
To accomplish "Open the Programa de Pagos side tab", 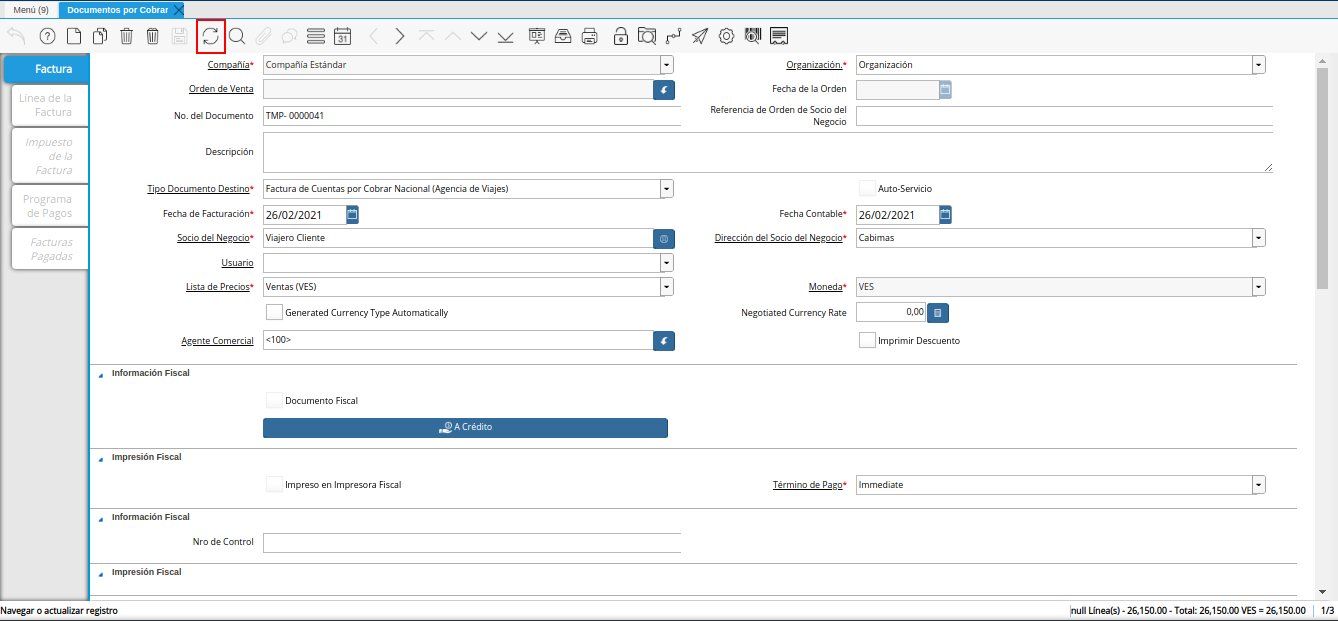I will (x=48, y=206).
